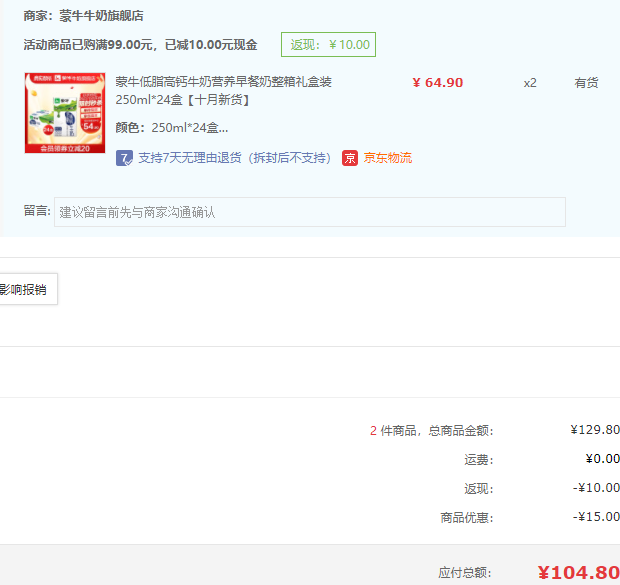The image size is (620, 585).
Task: Click the 运费 label
Action: 479,460
